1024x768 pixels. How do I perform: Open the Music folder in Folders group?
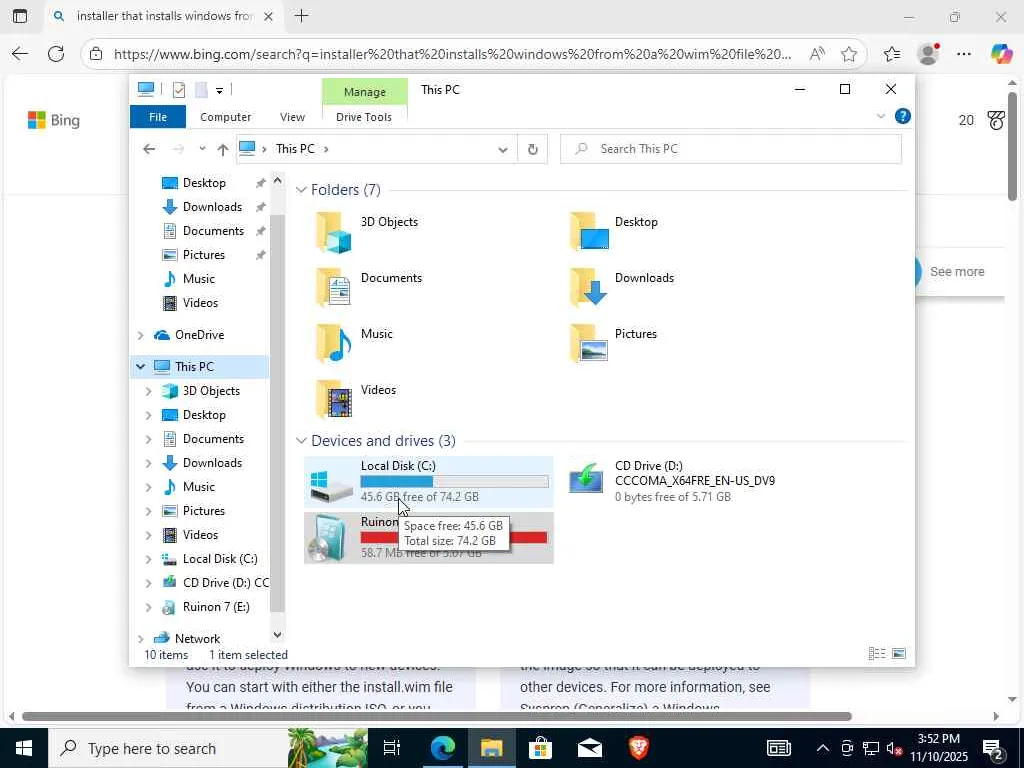[334, 344]
